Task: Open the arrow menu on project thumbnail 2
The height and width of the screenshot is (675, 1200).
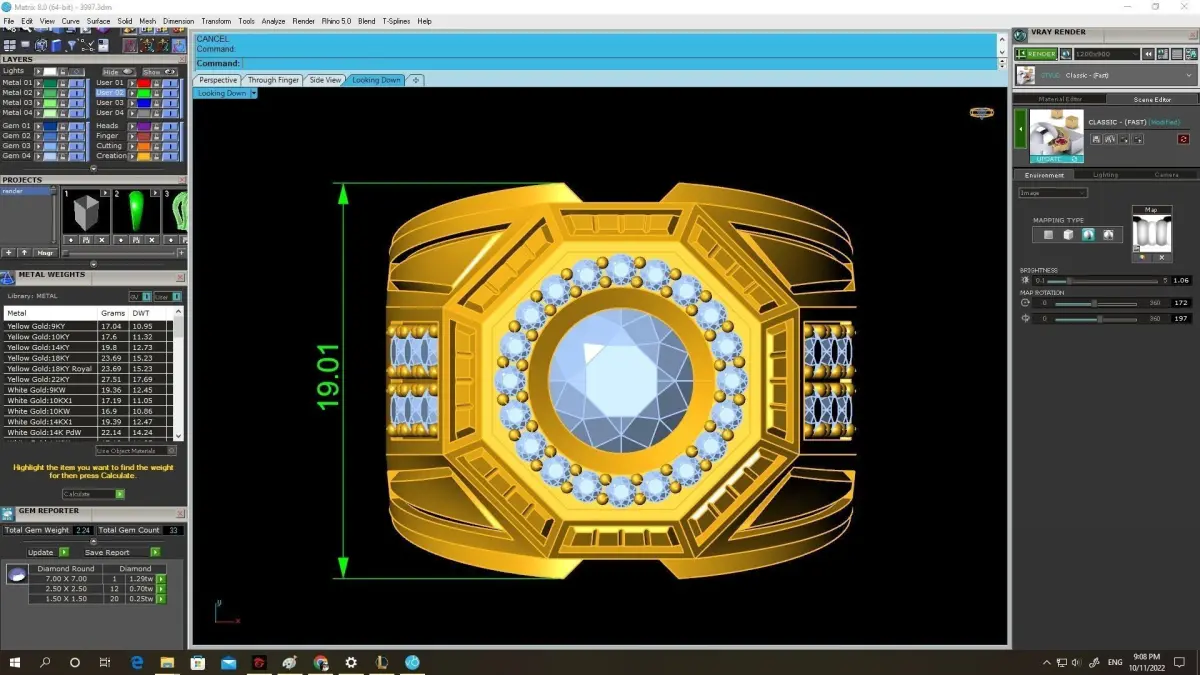Action: (154, 193)
